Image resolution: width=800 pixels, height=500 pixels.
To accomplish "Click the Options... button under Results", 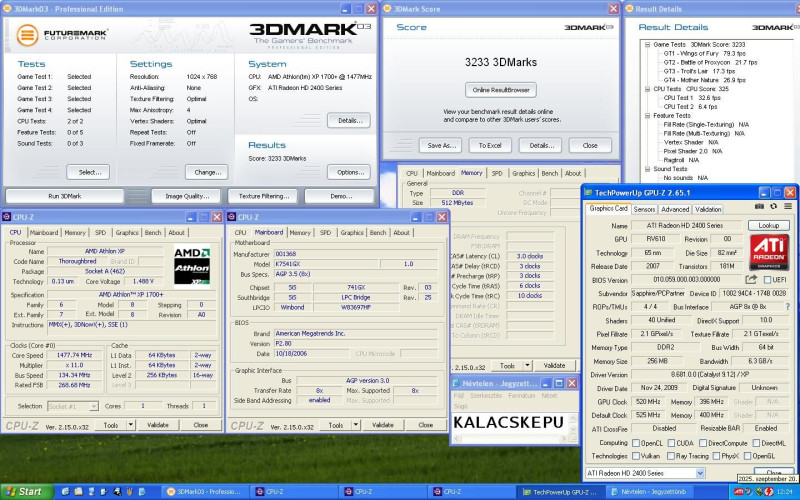I will click(x=349, y=172).
